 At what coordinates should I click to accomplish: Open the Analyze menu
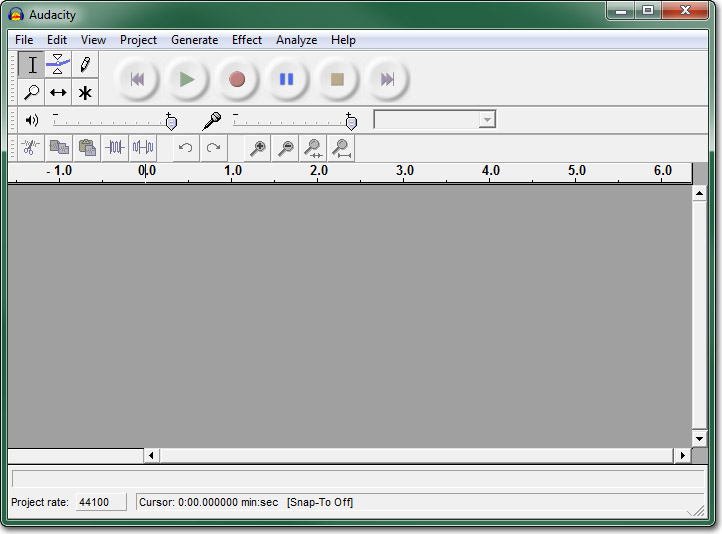297,40
